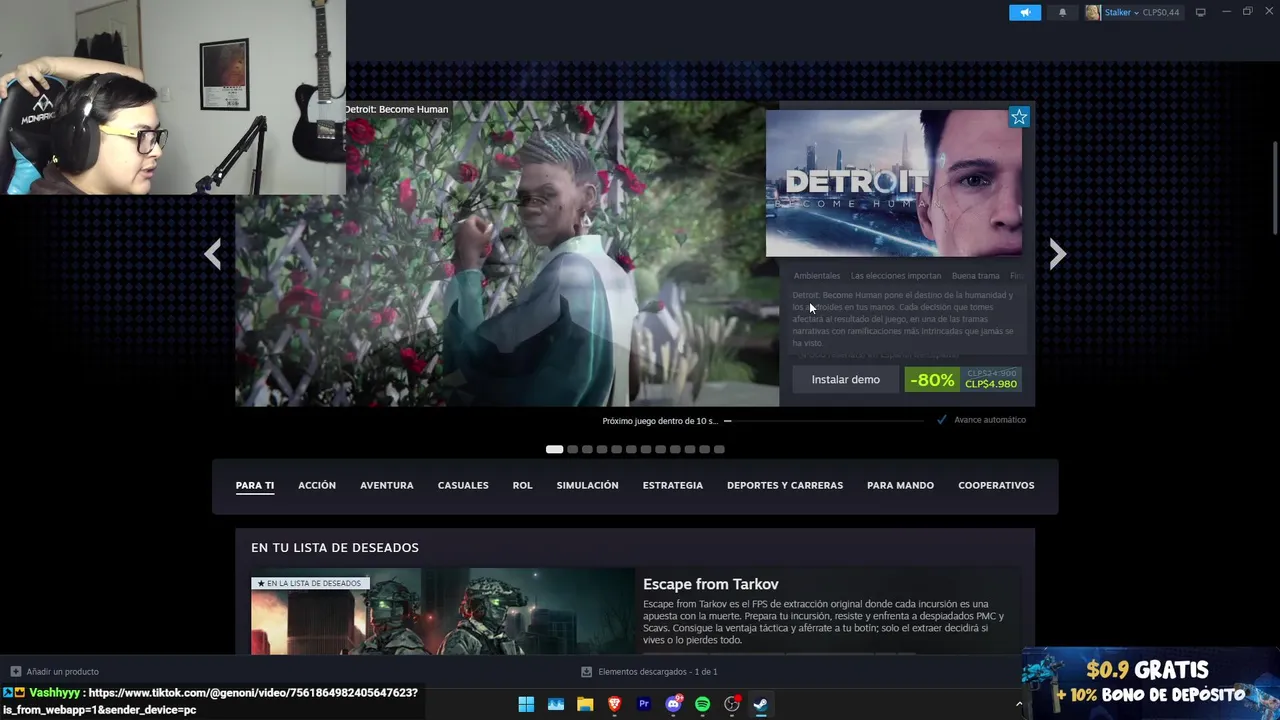Click the Steam store page vertical scrollbar

[1275, 188]
